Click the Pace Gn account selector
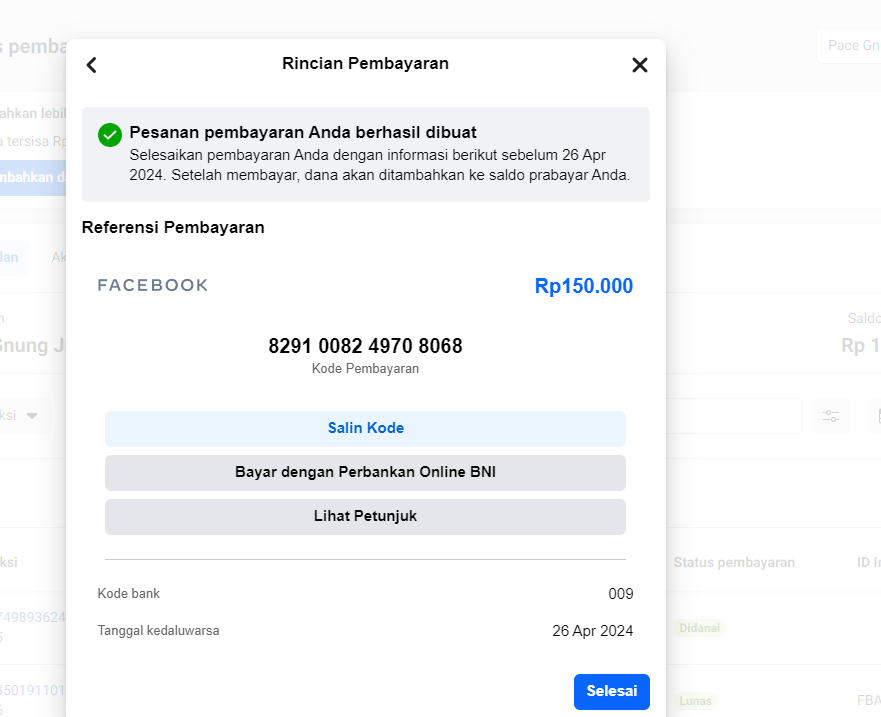The image size is (881, 717). pyautogui.click(x=850, y=46)
